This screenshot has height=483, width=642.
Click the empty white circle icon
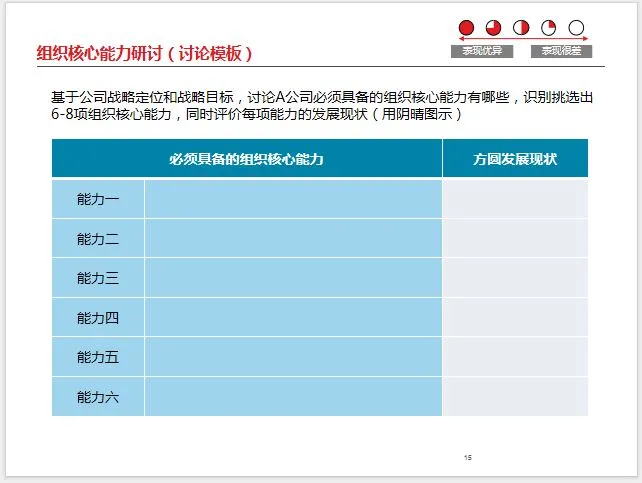[x=576, y=28]
